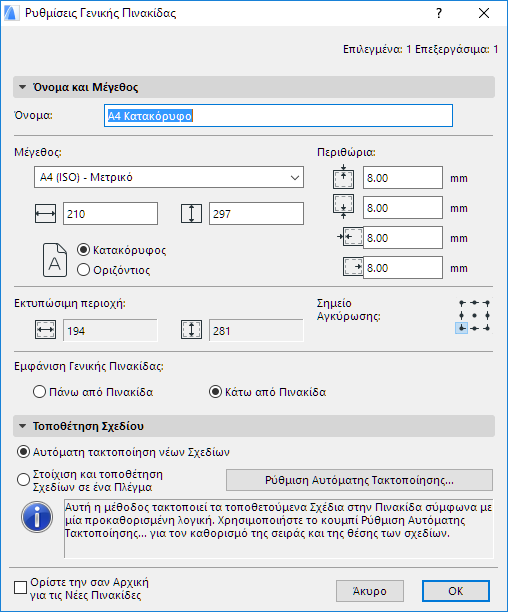Click the blue information icon
This screenshot has width=508, height=612.
37,517
